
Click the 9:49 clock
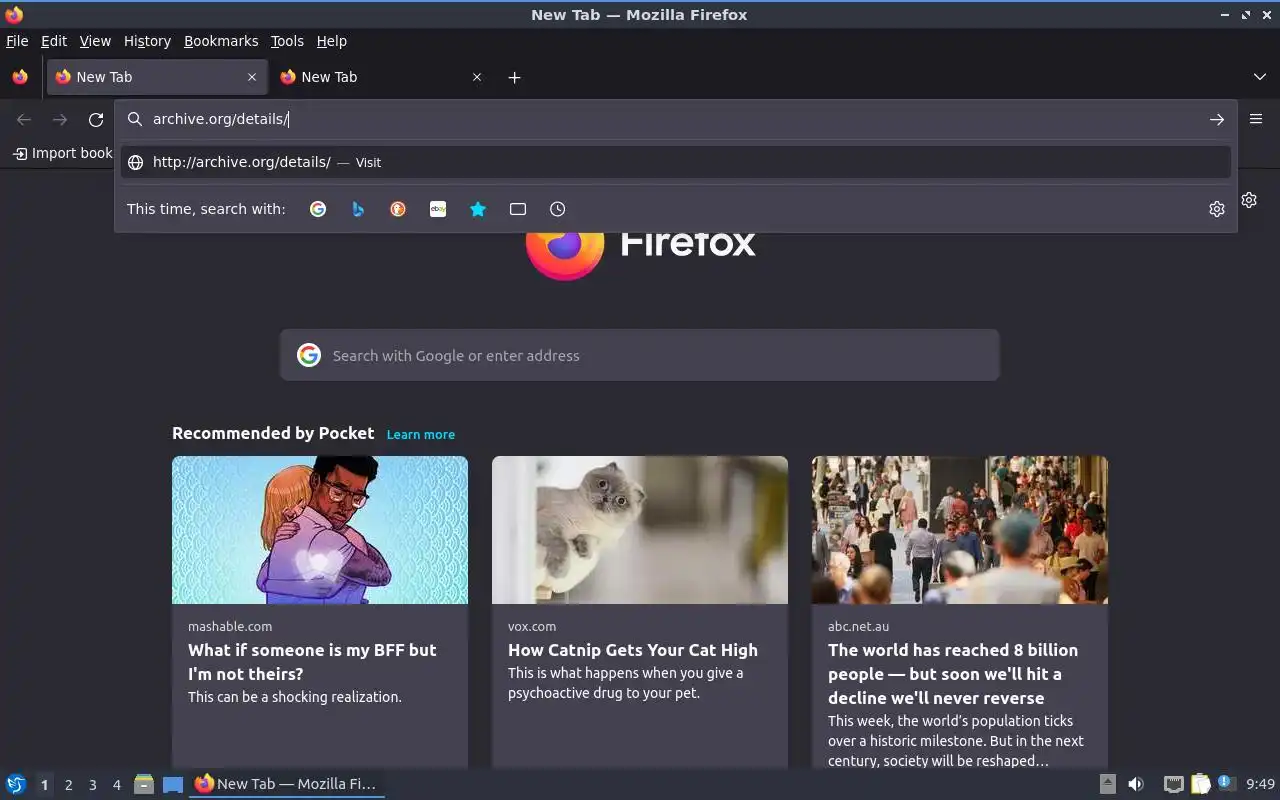point(1260,784)
